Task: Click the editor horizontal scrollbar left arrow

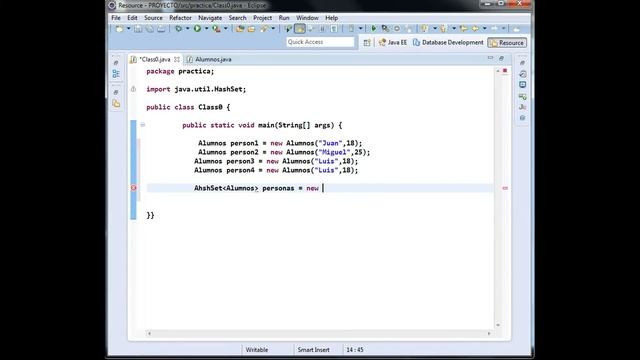Action: click(x=149, y=333)
